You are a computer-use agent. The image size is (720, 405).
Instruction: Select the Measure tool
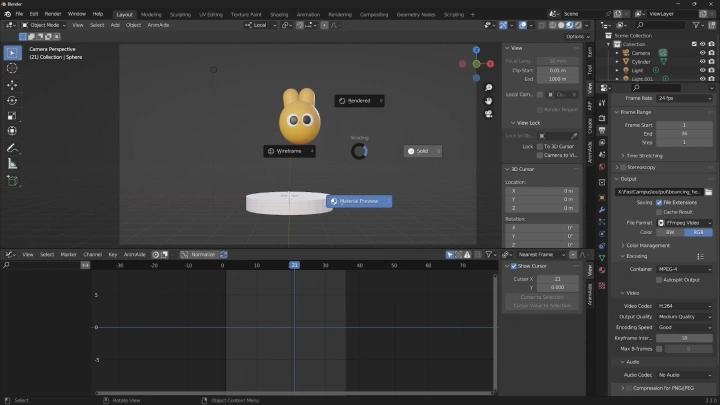click(12, 164)
